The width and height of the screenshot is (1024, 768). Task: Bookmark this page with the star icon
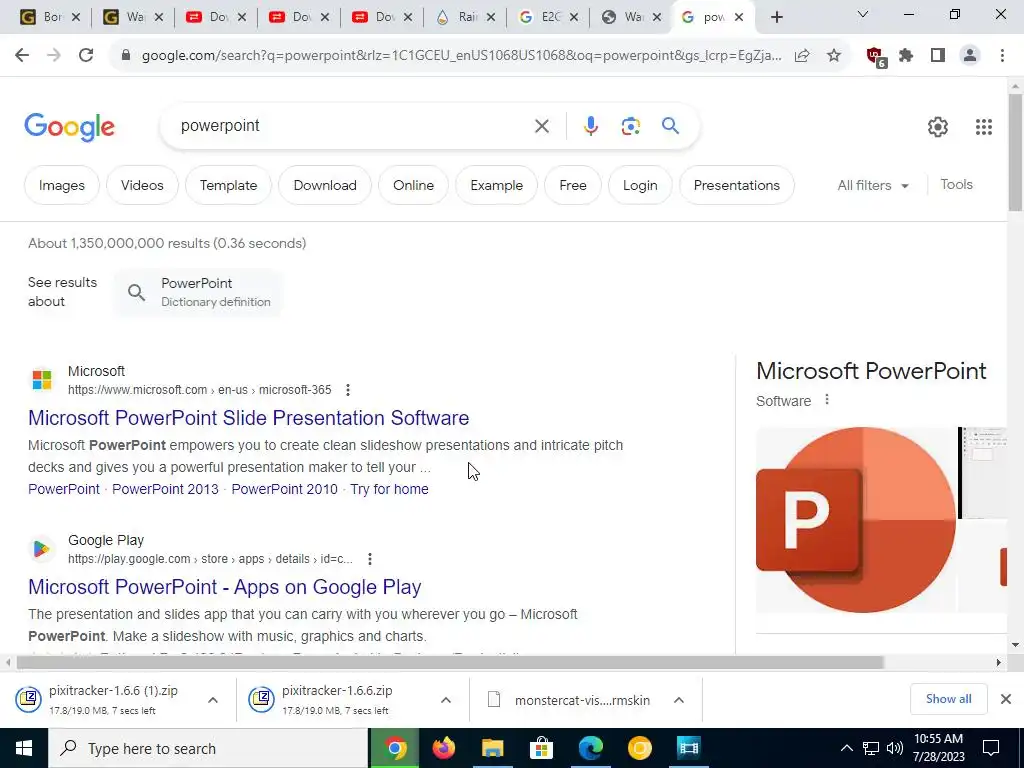pos(834,56)
